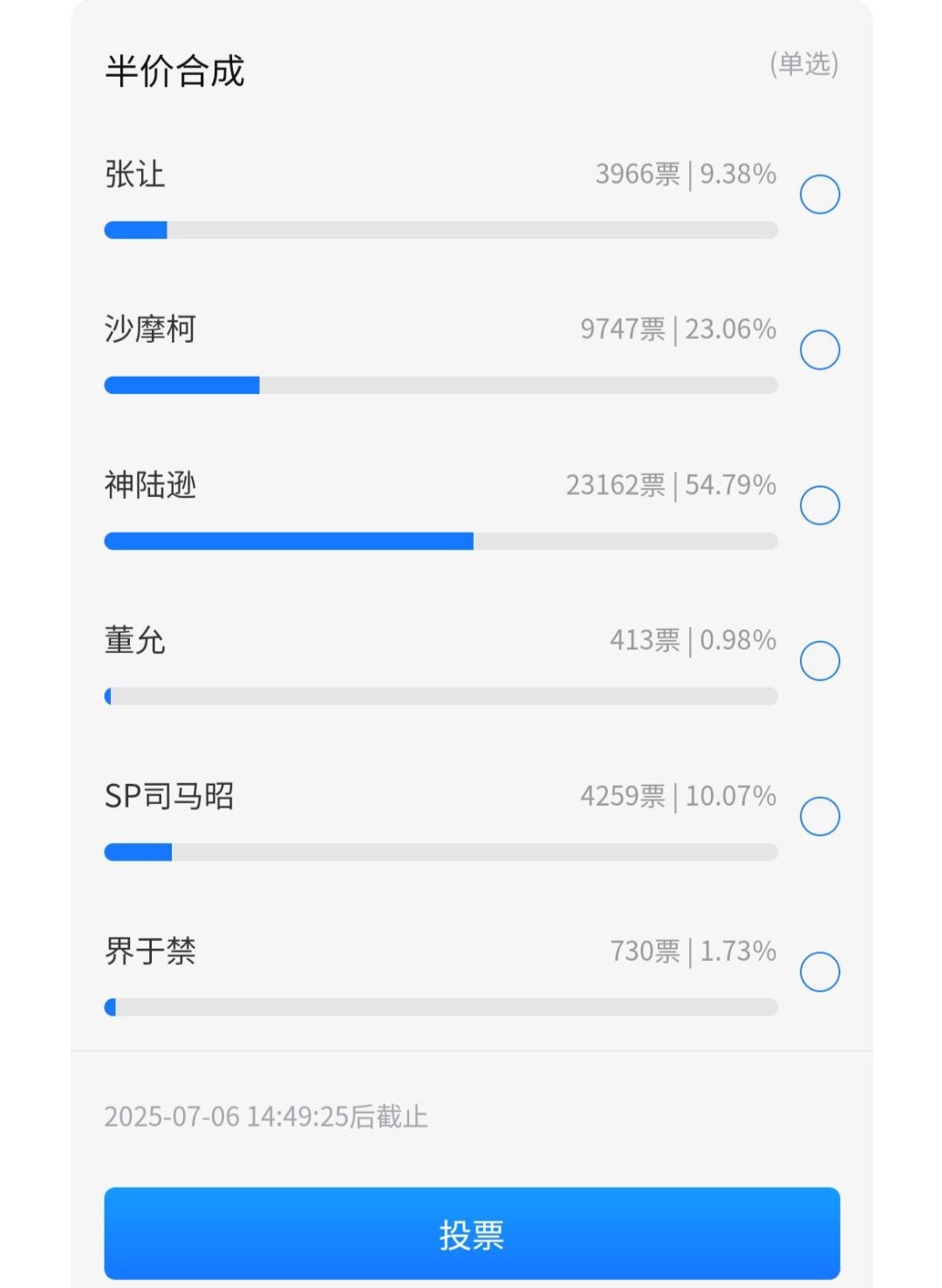Choose 神陆逊 radio option
This screenshot has height=1288, width=942.
point(820,506)
